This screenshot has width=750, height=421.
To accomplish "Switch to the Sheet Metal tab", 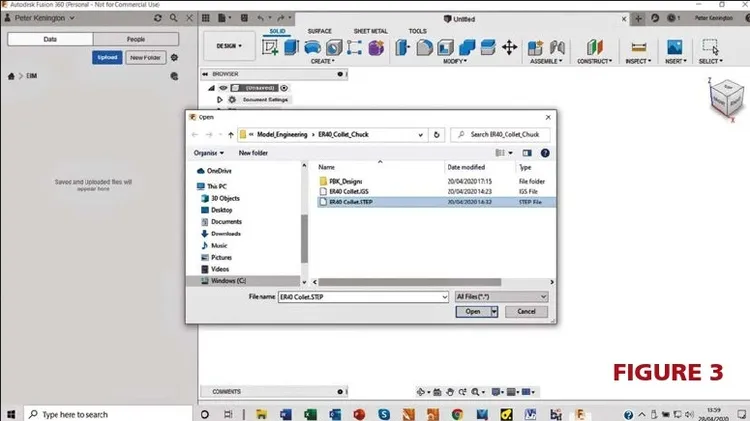I will tap(371, 31).
